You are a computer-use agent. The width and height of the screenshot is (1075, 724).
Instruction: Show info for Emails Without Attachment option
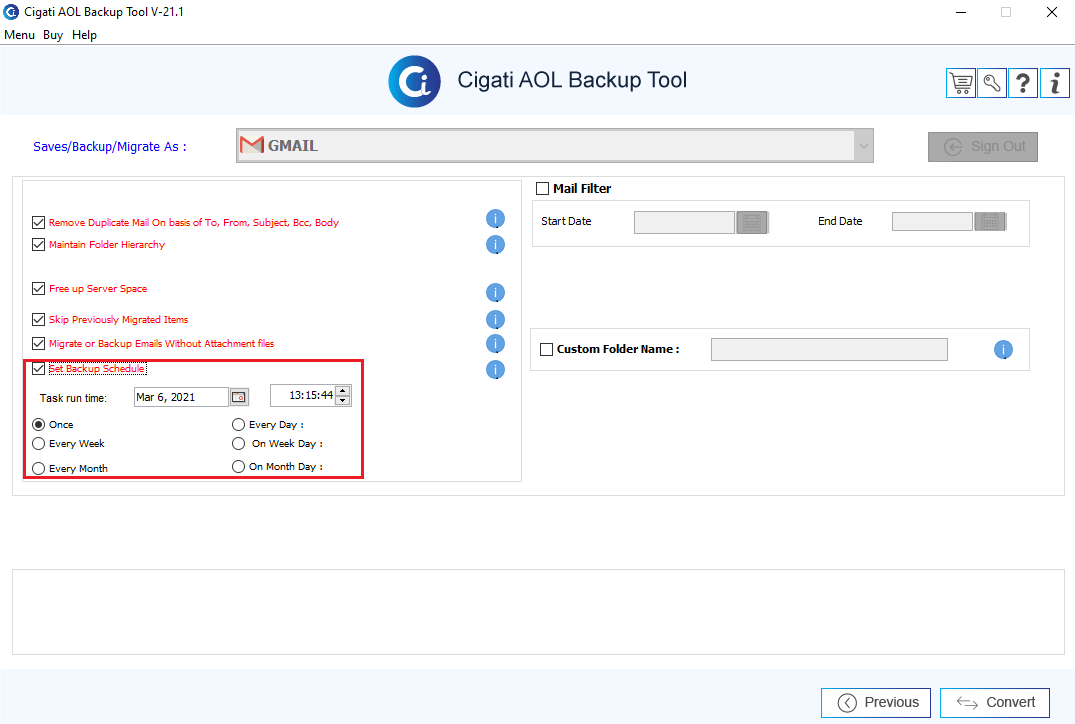495,343
